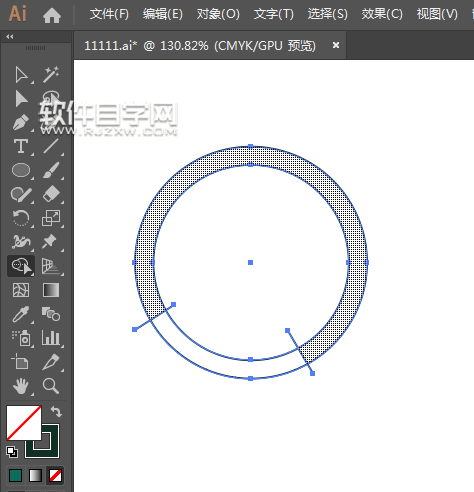This screenshot has width=474, height=492.
Task: Select the Pen tool
Action: tap(21, 122)
